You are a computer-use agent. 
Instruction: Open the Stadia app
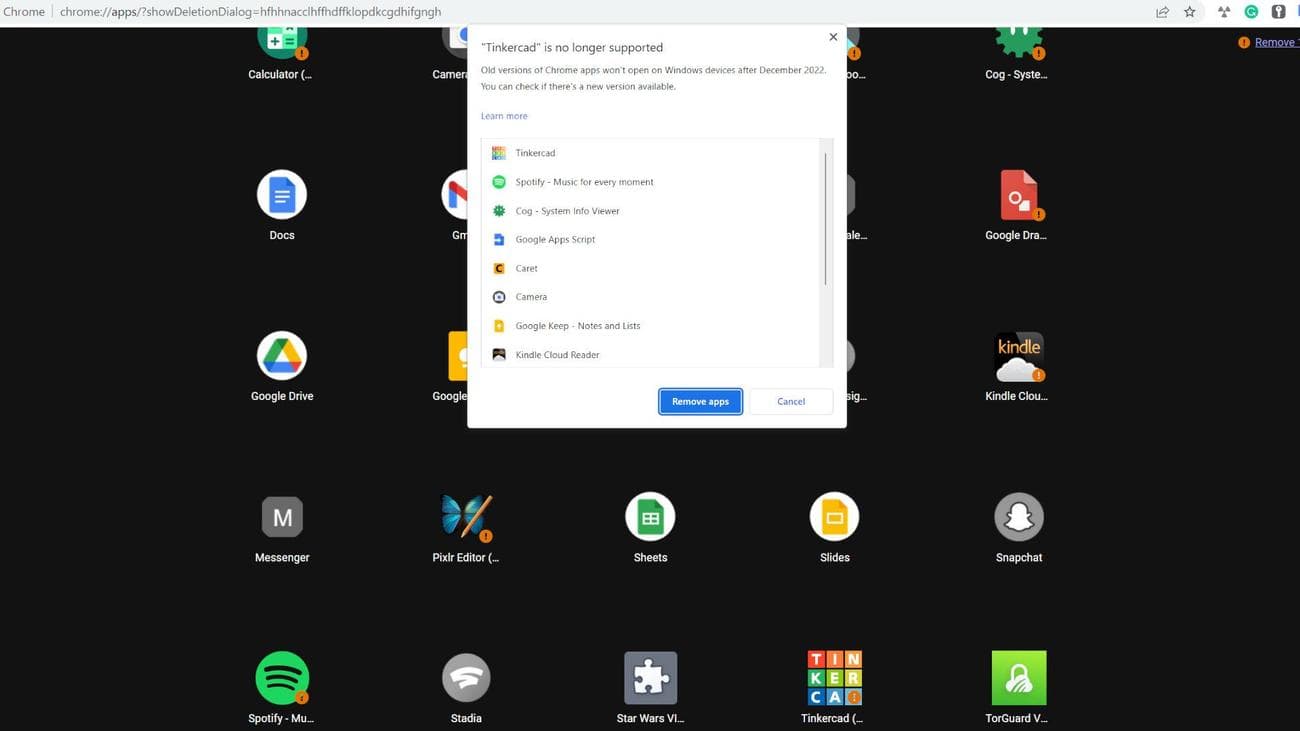pyautogui.click(x=466, y=677)
